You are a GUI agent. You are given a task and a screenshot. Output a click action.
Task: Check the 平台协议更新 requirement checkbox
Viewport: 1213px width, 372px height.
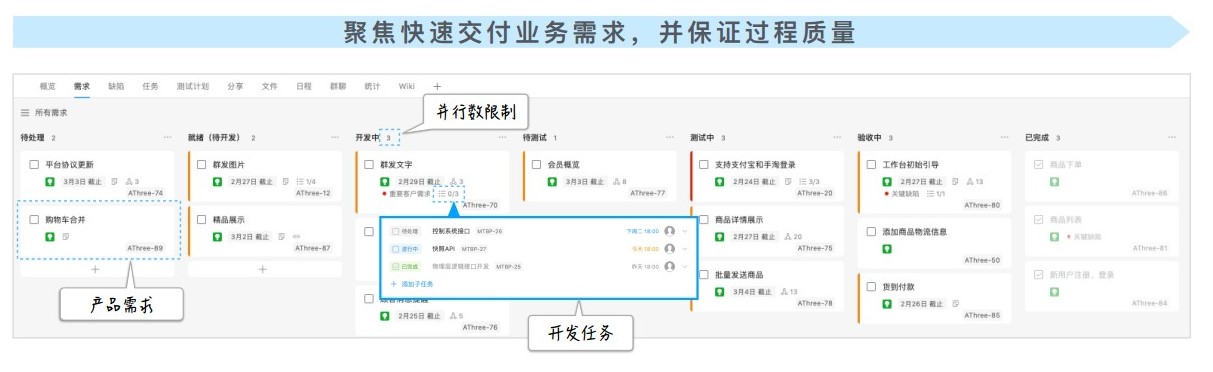tap(34, 164)
